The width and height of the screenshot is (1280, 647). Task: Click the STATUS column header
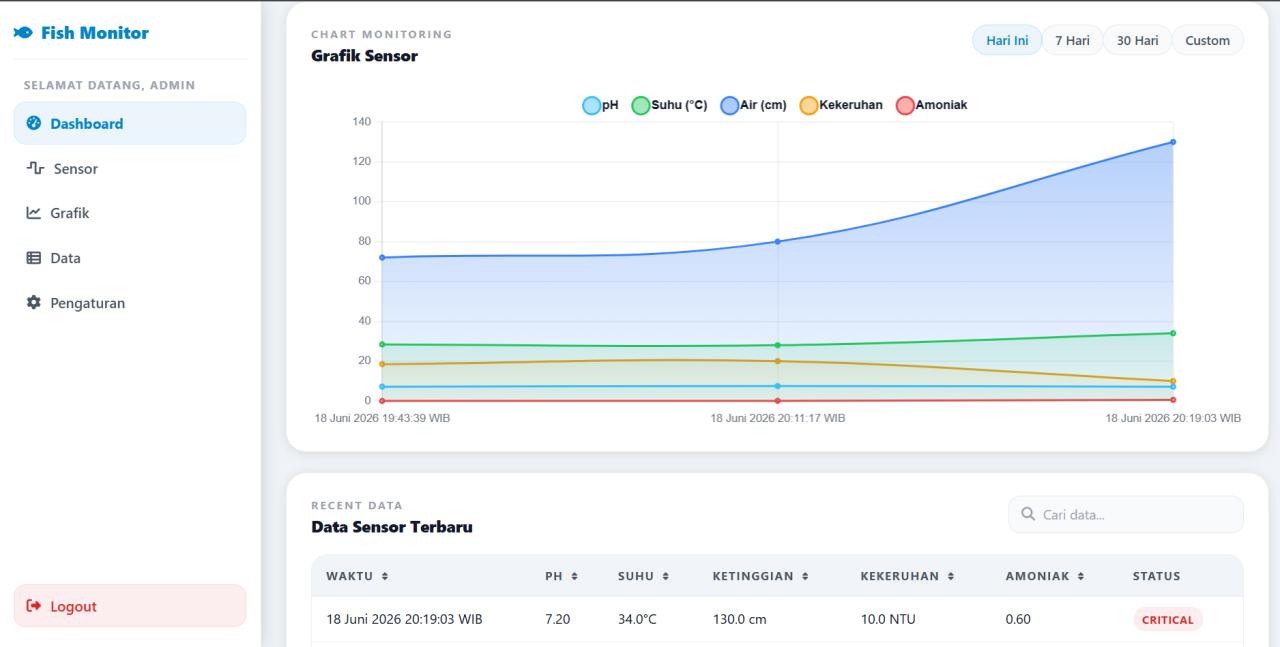pos(1156,576)
